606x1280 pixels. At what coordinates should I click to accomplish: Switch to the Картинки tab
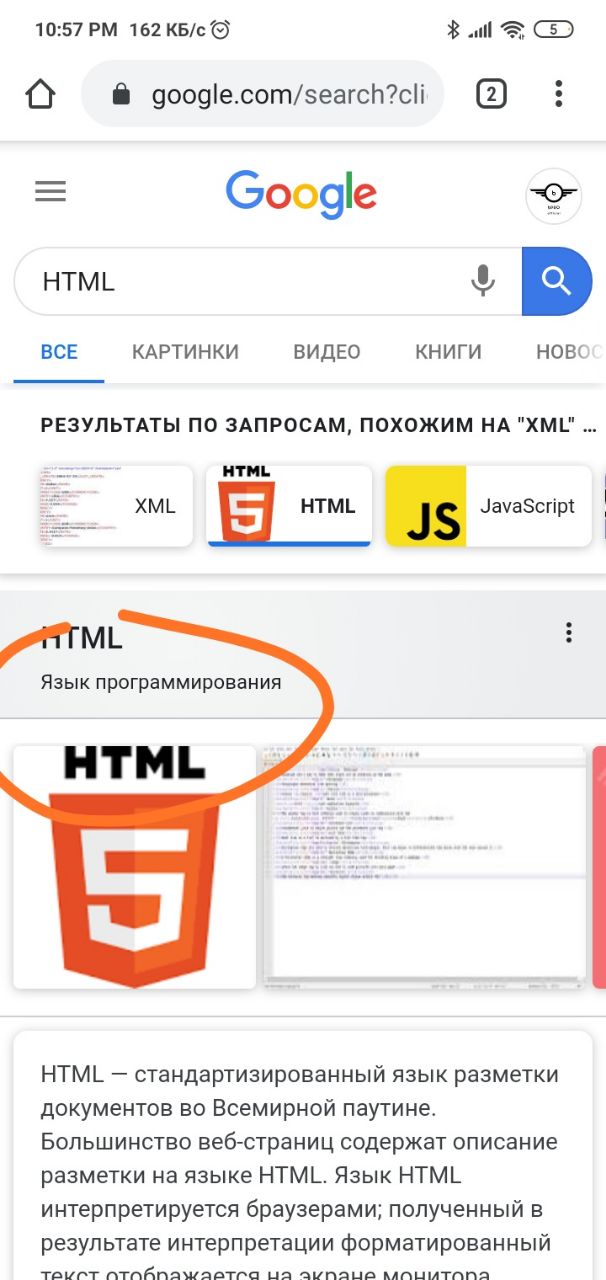tap(185, 352)
